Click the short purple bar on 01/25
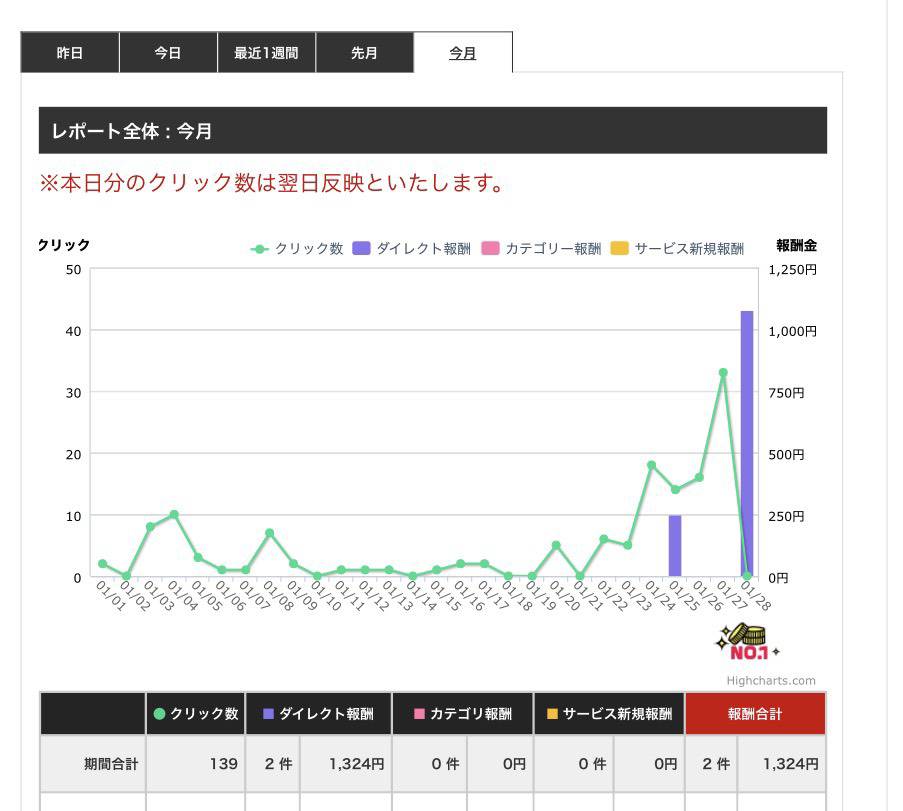The image size is (903, 811). coord(675,546)
